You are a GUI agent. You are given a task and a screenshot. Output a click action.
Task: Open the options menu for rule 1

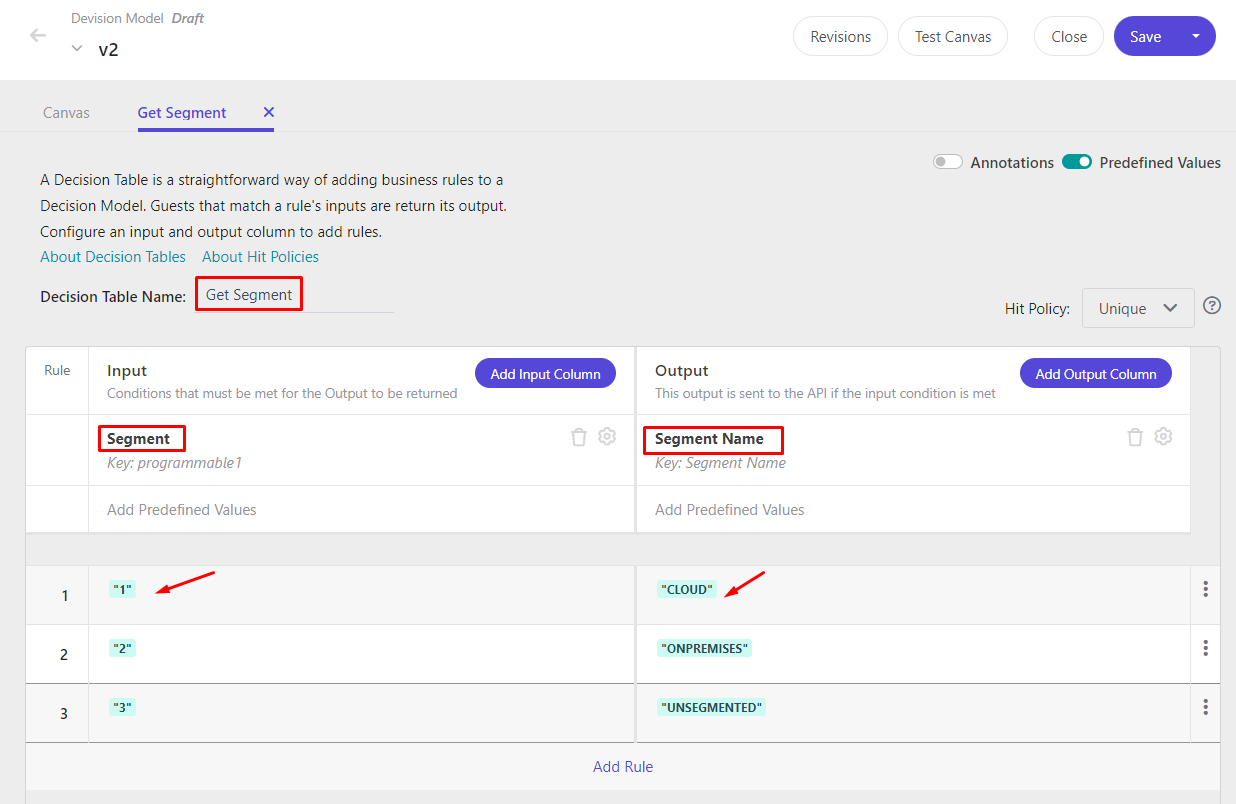1205,589
